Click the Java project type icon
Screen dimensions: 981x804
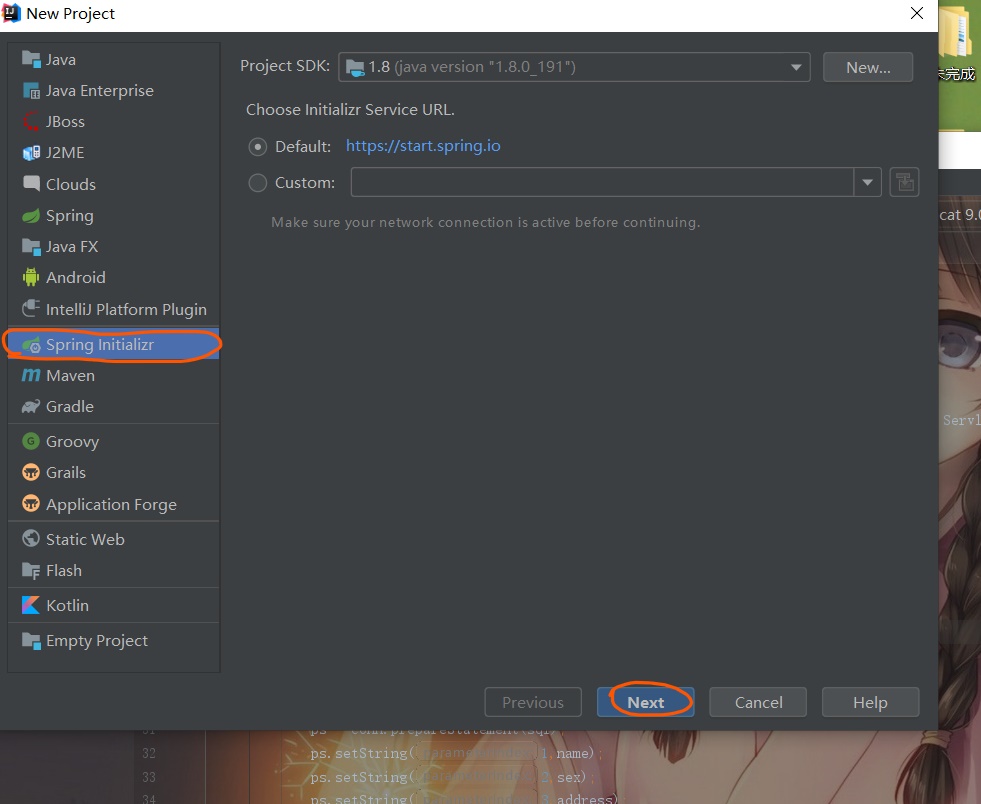click(x=31, y=59)
